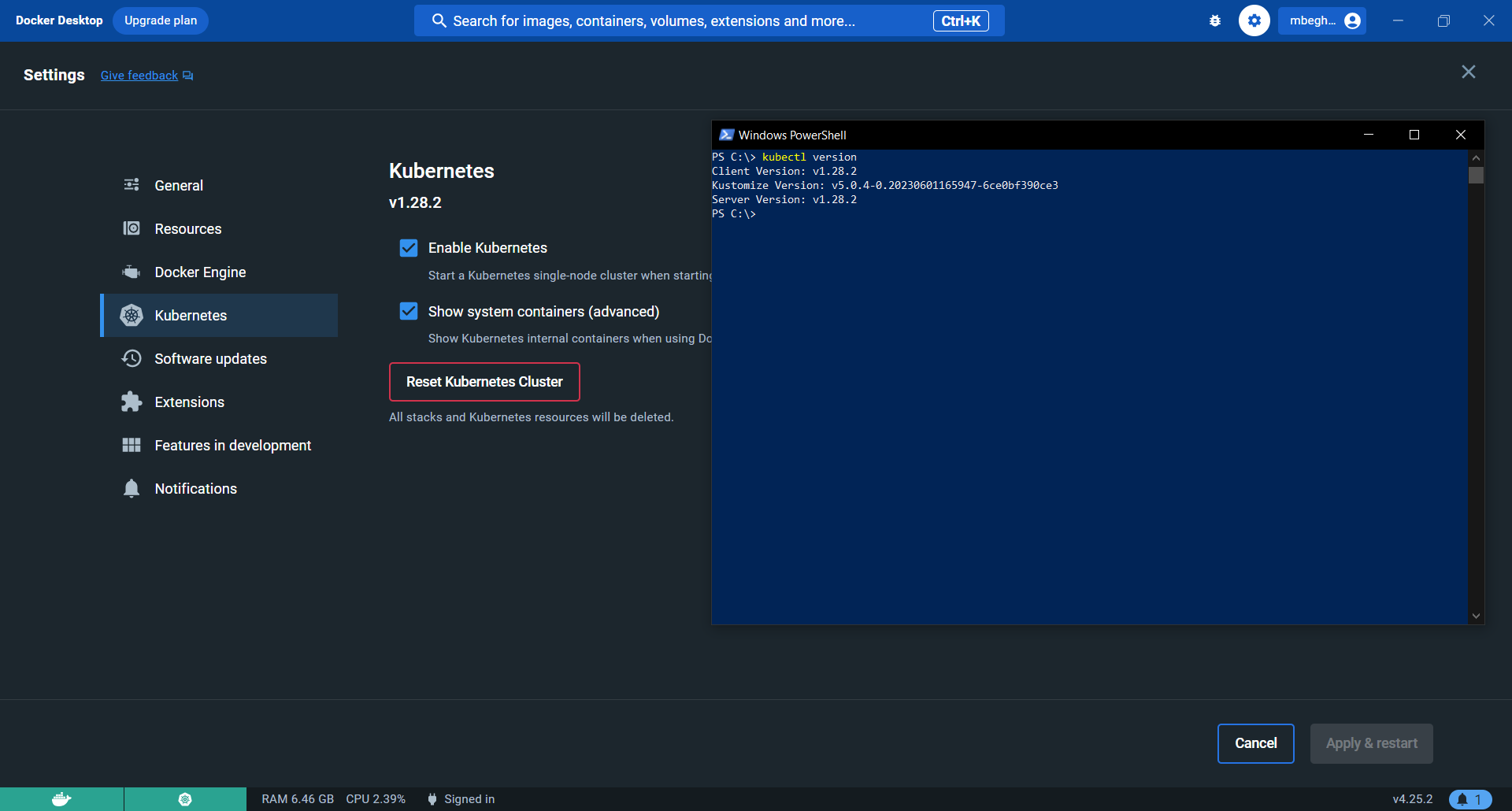The image size is (1512, 811).
Task: Click the Cancel button
Action: coord(1255,743)
